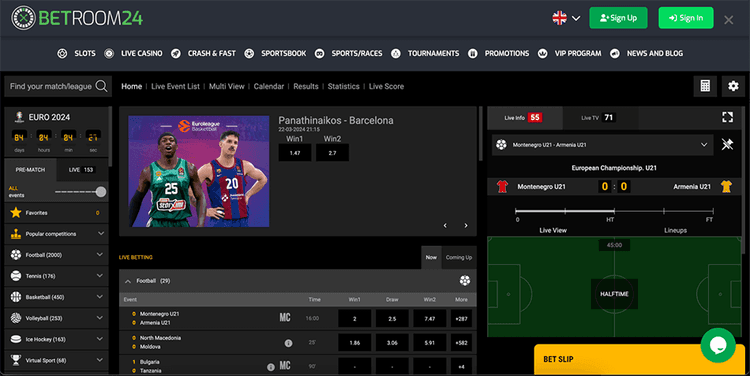
Task: Show previous banner slide
Action: click(x=445, y=225)
